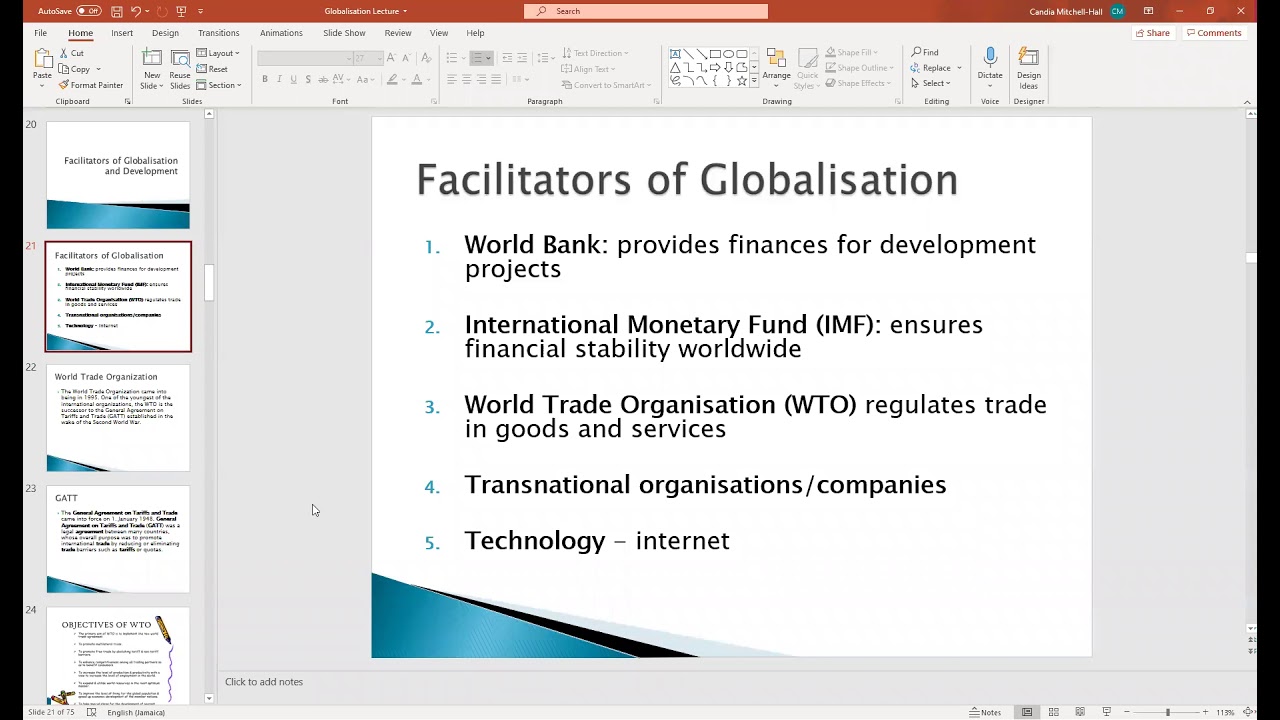Click the Search box

(646, 11)
